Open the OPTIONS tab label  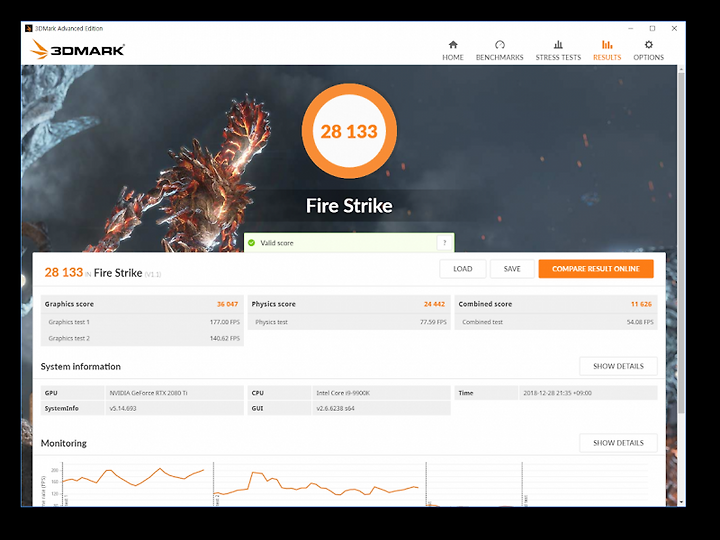tap(648, 57)
